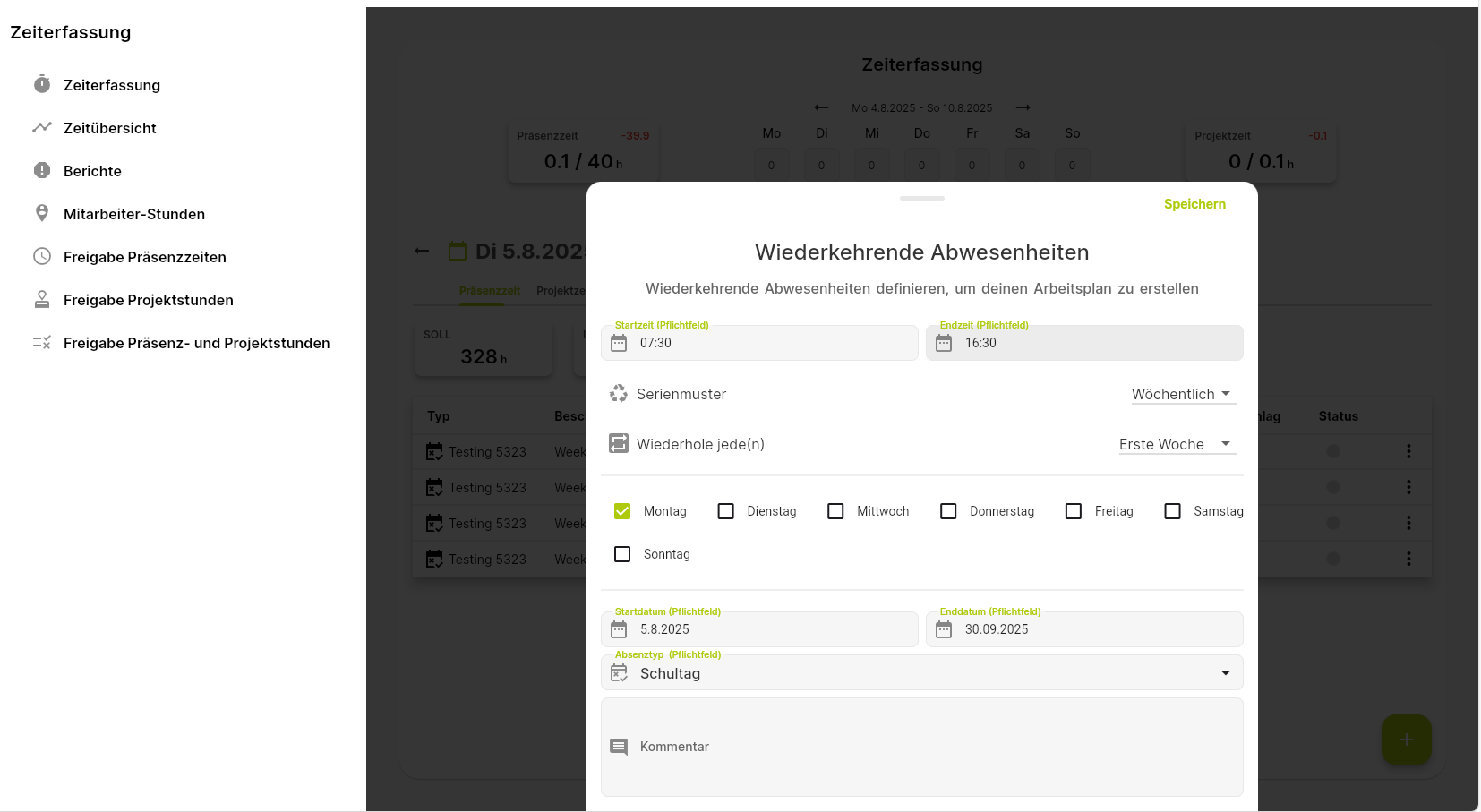This screenshot has width=1481, height=812.
Task: Click the green plus floating button
Action: [x=1406, y=739]
